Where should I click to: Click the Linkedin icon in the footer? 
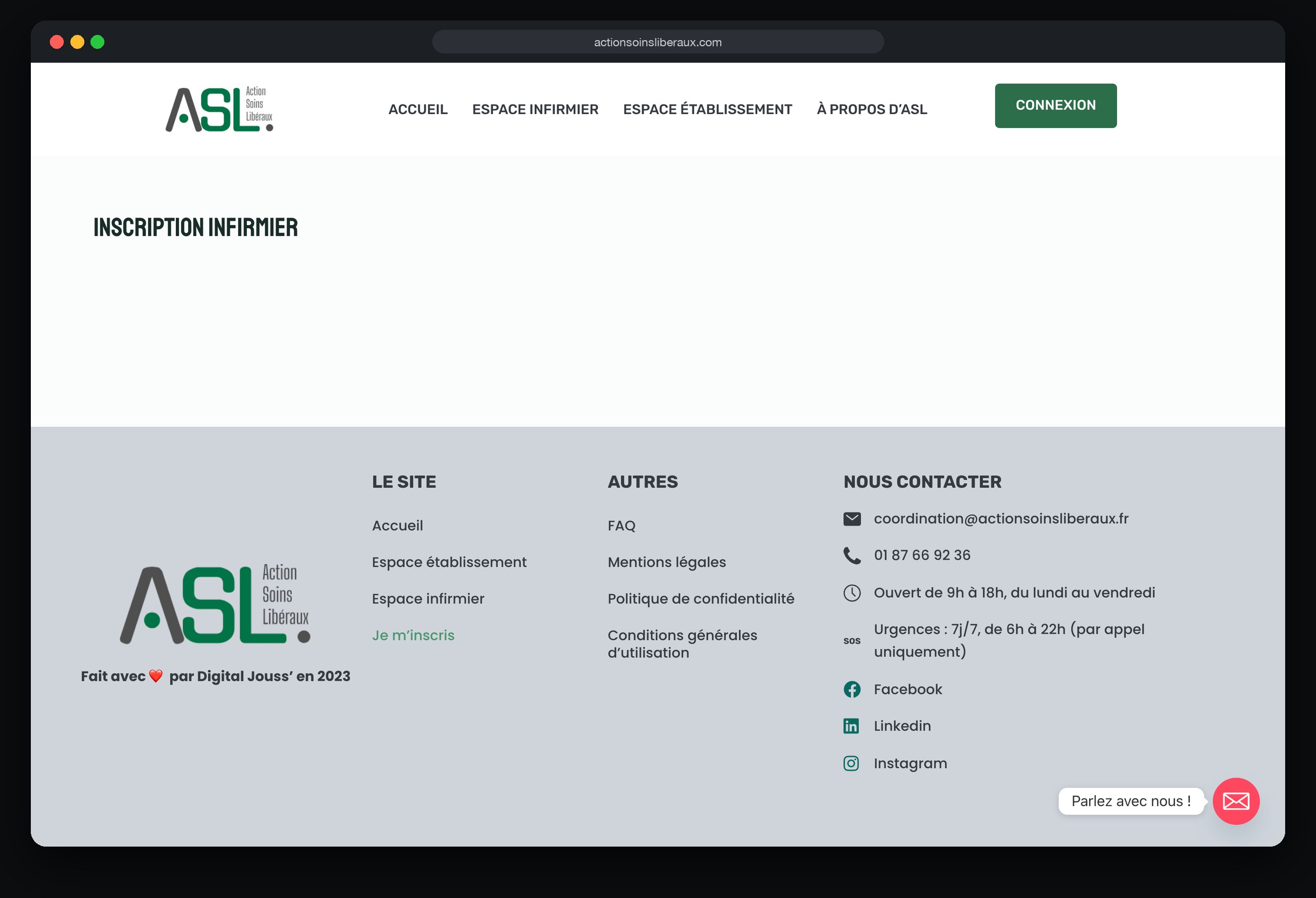pyautogui.click(x=851, y=726)
